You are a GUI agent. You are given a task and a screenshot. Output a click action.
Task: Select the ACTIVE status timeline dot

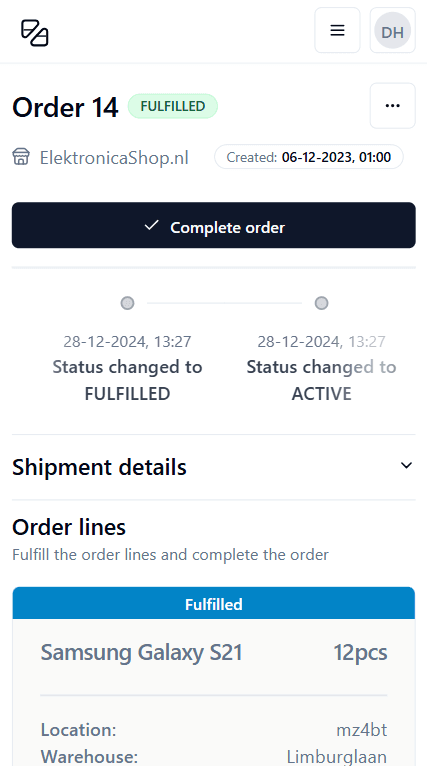[321, 303]
